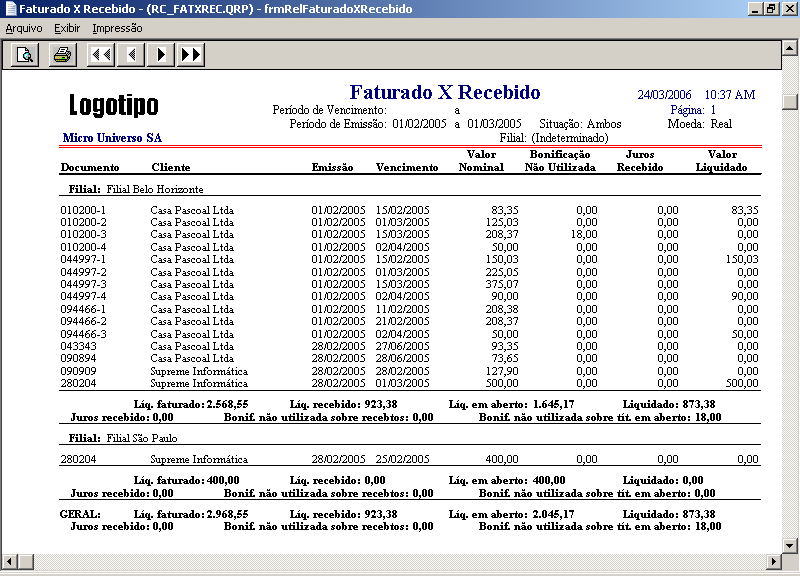
Task: Click Líq. em aberto: 1.645,17
Action: 511,405
